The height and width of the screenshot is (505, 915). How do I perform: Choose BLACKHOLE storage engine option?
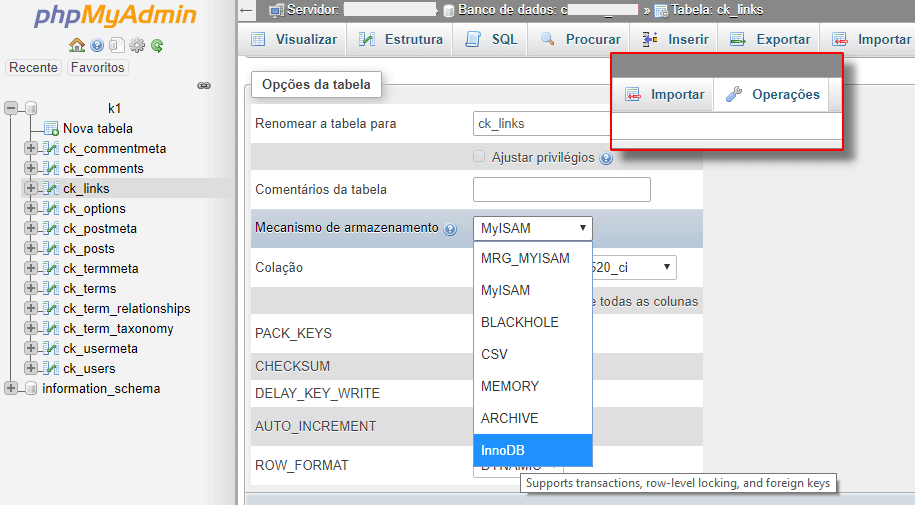533,322
